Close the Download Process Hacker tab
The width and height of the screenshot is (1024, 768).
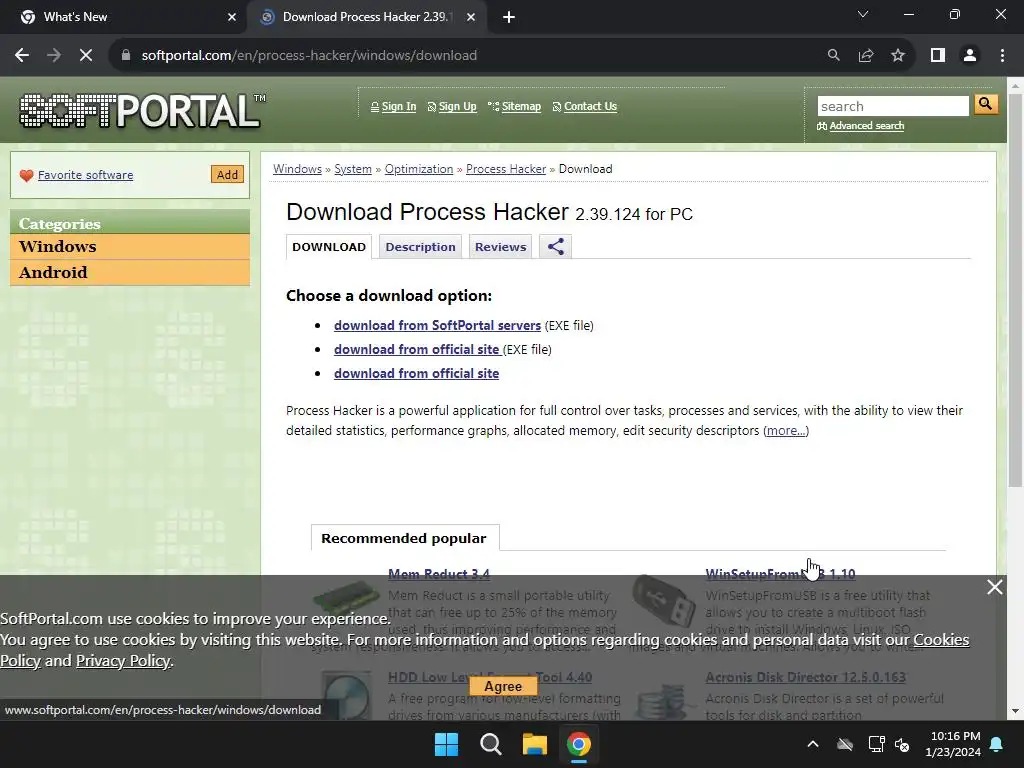click(x=471, y=18)
